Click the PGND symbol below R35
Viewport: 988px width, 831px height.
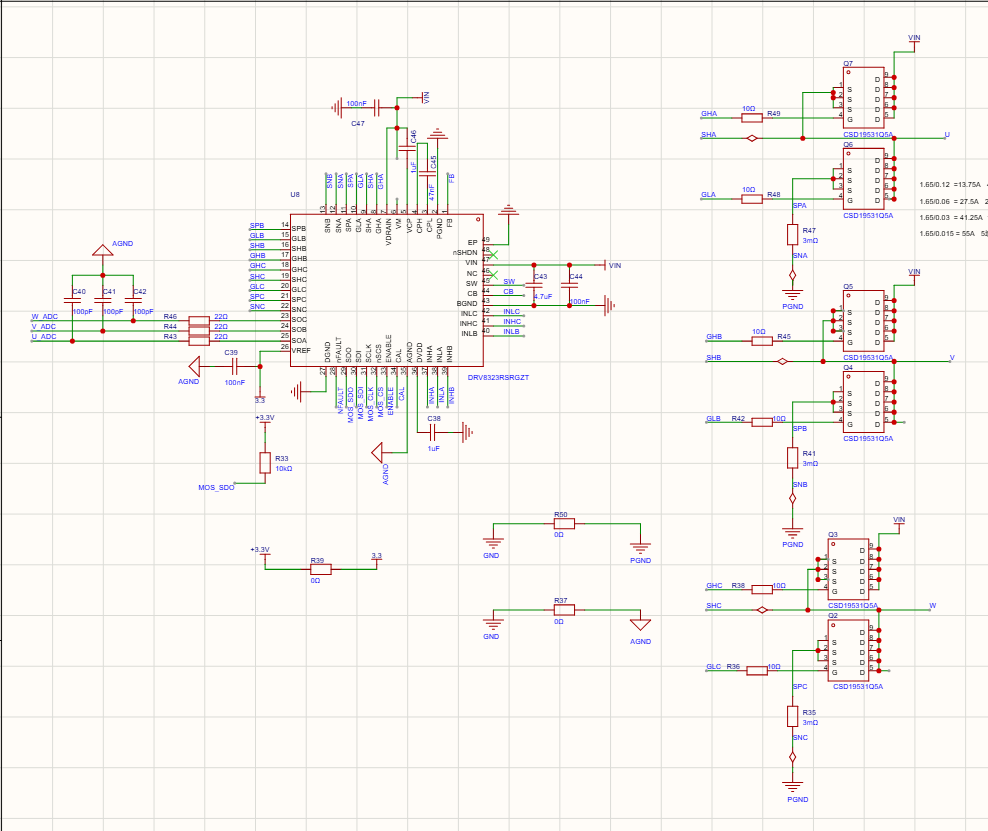click(x=793, y=786)
